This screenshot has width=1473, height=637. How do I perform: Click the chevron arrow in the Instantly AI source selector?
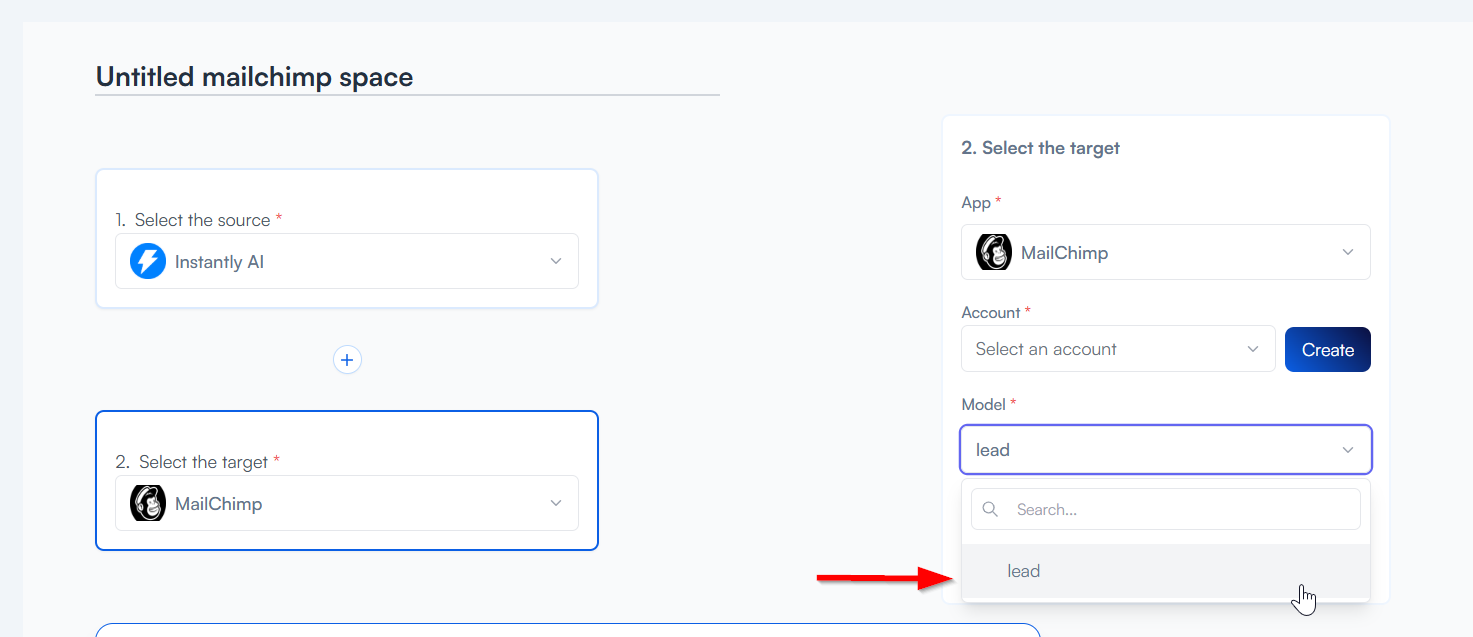coord(556,262)
